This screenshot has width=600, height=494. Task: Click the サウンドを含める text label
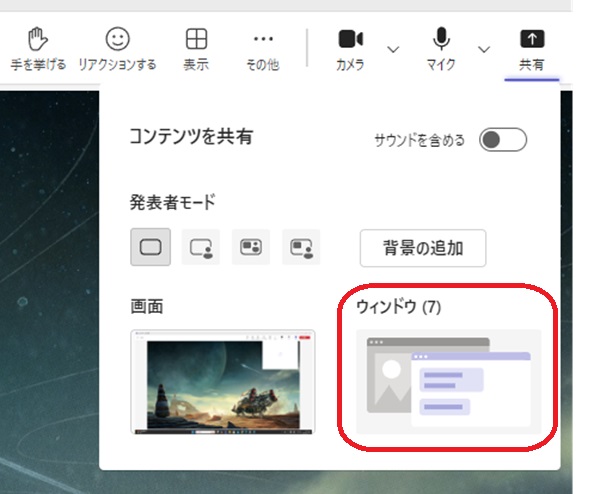point(419,141)
